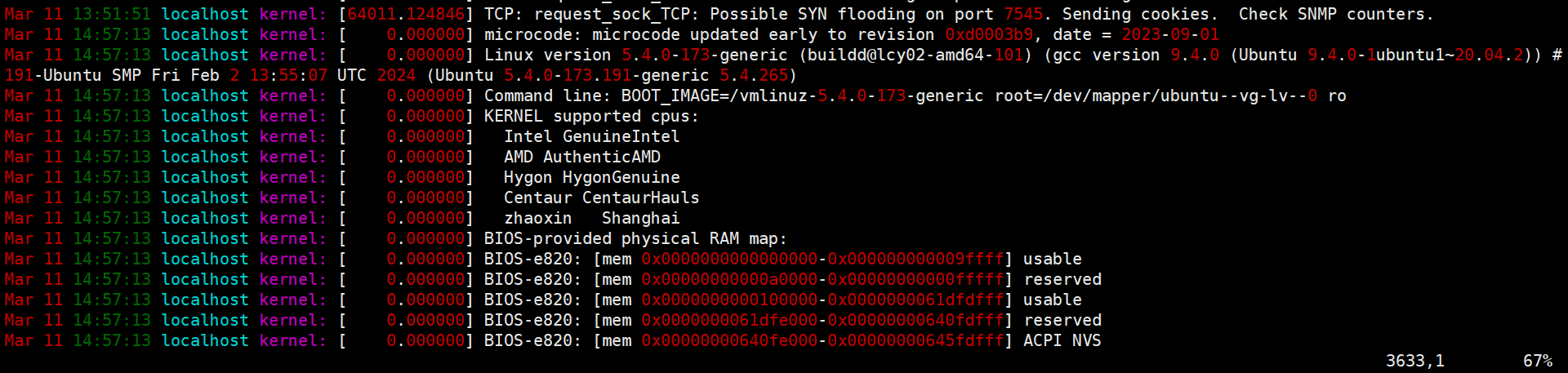Image resolution: width=1568 pixels, height=373 pixels.
Task: Click the 'ACPI NVS' memory type label
Action: click(1062, 340)
